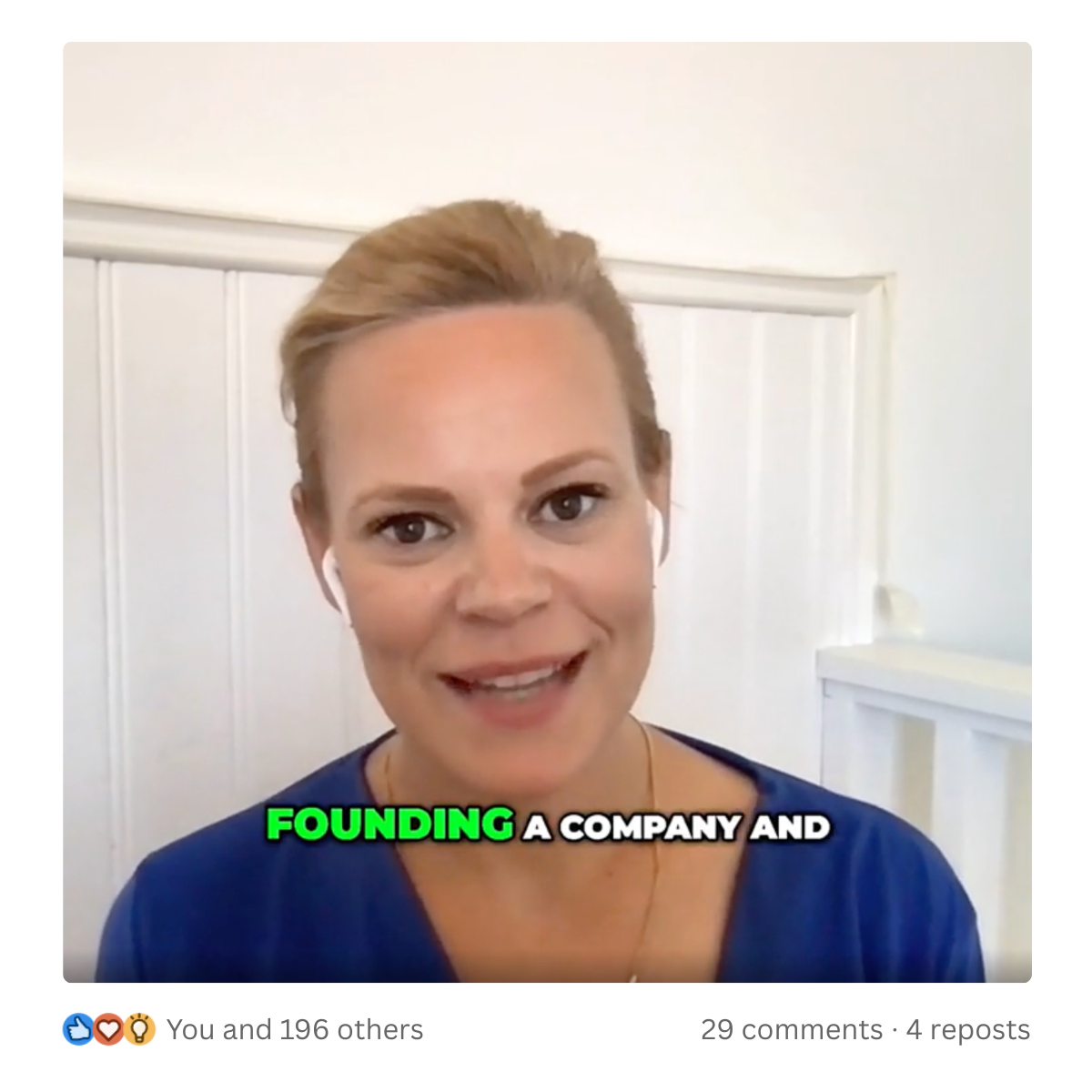Play the video of the woman speaking

pyautogui.click(x=547, y=512)
